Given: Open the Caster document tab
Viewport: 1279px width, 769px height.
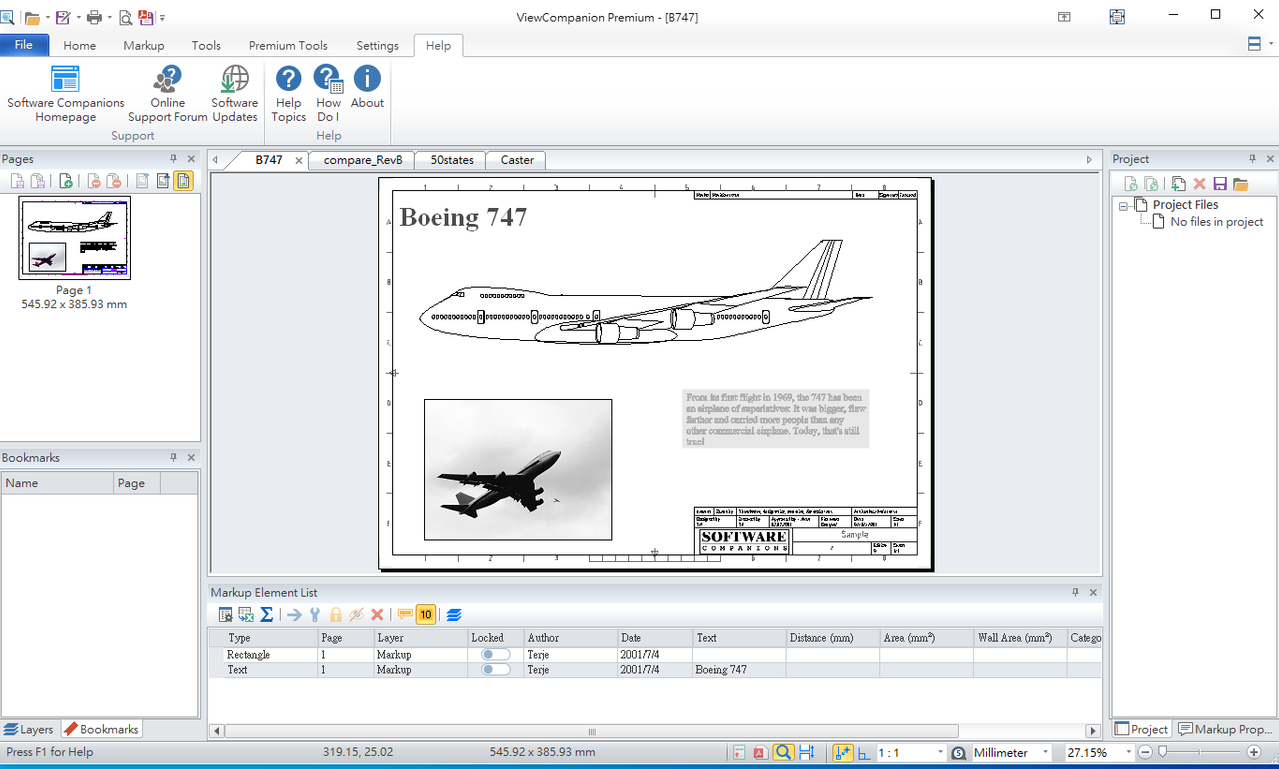Looking at the screenshot, I should pos(517,160).
